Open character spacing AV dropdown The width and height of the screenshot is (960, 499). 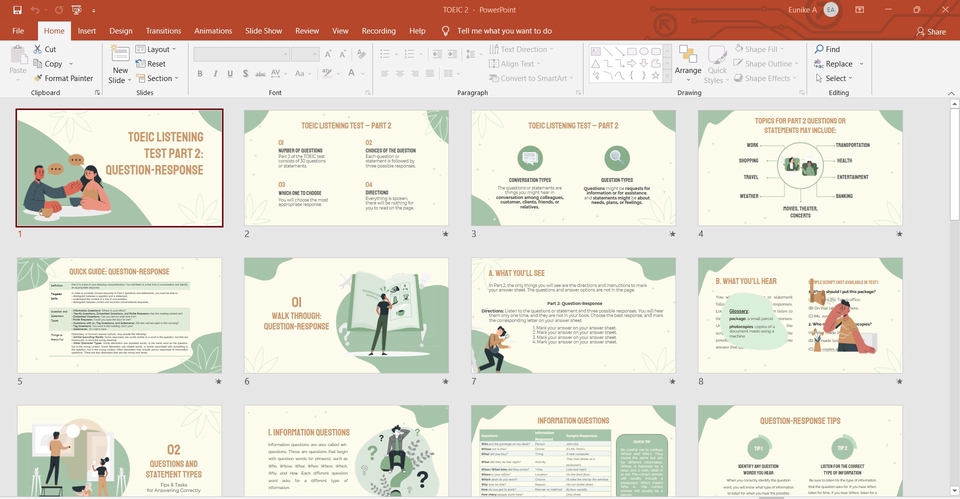278,73
